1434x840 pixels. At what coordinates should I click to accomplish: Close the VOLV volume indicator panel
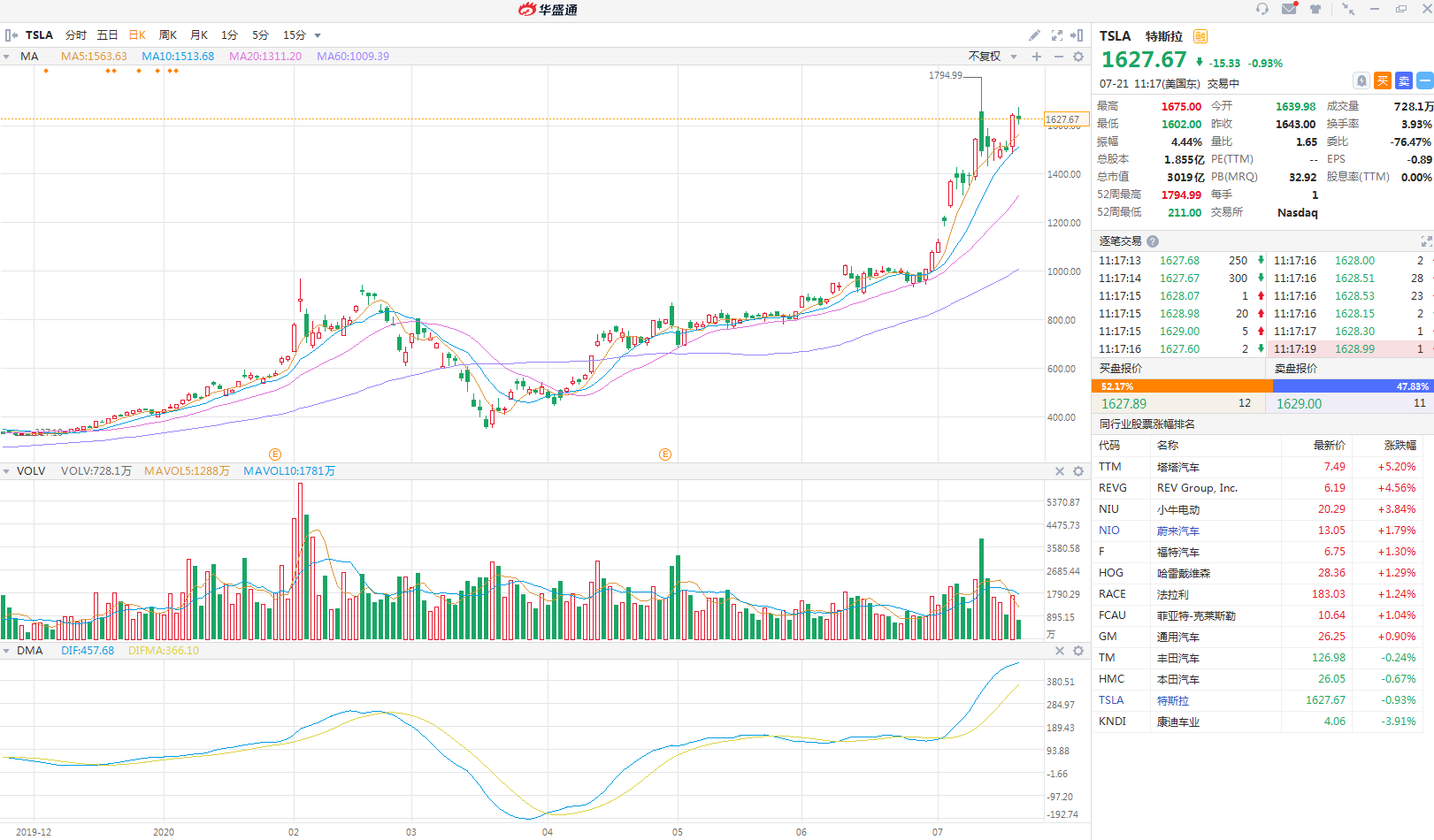(x=1059, y=471)
